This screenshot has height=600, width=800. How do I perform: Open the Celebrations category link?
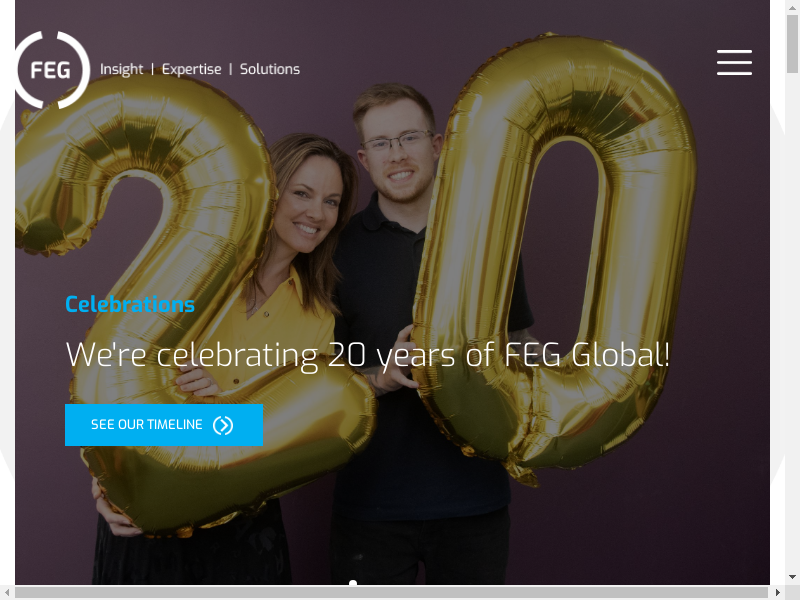(x=130, y=305)
